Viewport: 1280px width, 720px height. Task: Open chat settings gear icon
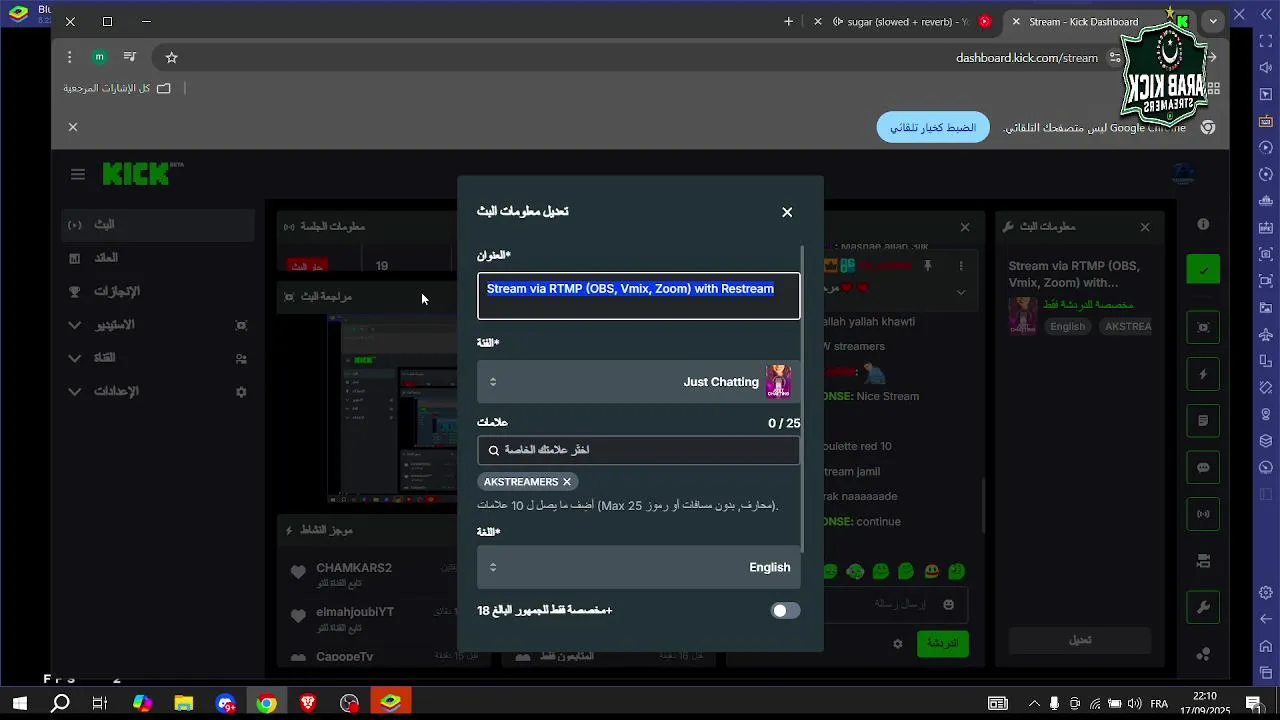click(x=898, y=644)
